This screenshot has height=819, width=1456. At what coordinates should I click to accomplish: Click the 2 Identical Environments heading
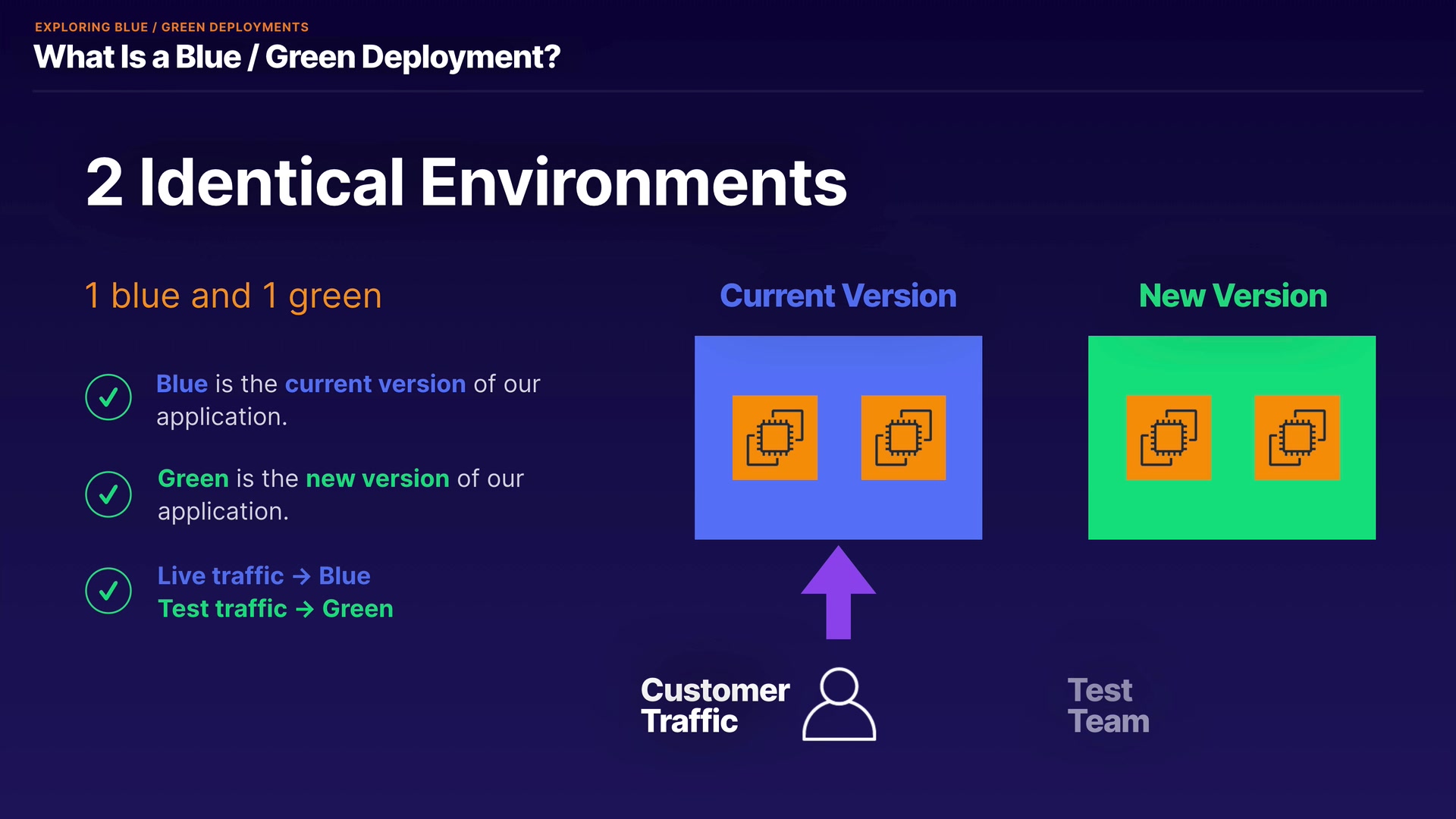466,182
